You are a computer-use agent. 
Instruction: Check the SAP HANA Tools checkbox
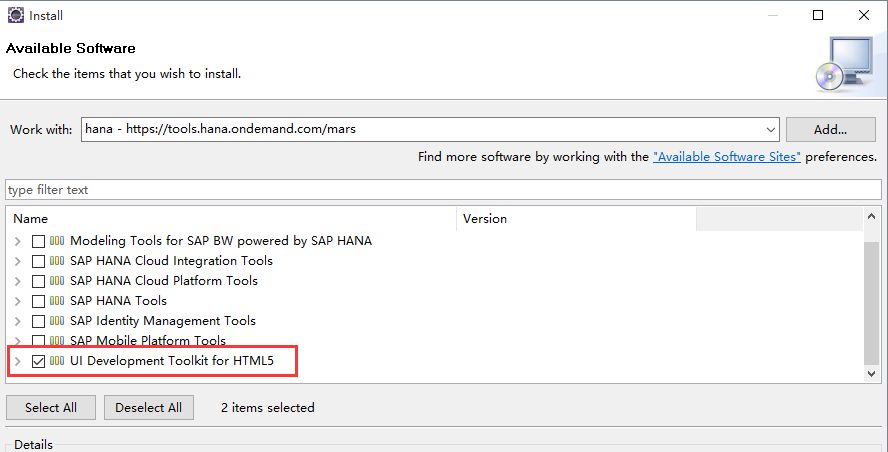click(39, 301)
